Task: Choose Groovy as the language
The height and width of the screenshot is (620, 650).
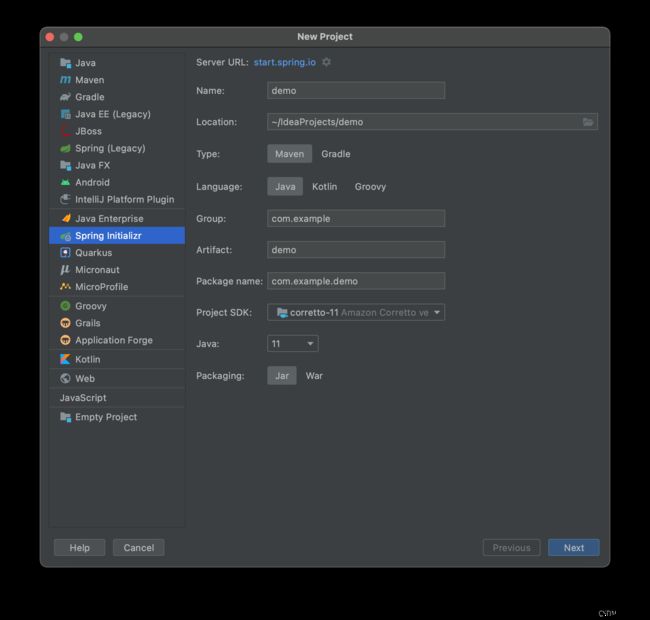Action: coord(370,186)
